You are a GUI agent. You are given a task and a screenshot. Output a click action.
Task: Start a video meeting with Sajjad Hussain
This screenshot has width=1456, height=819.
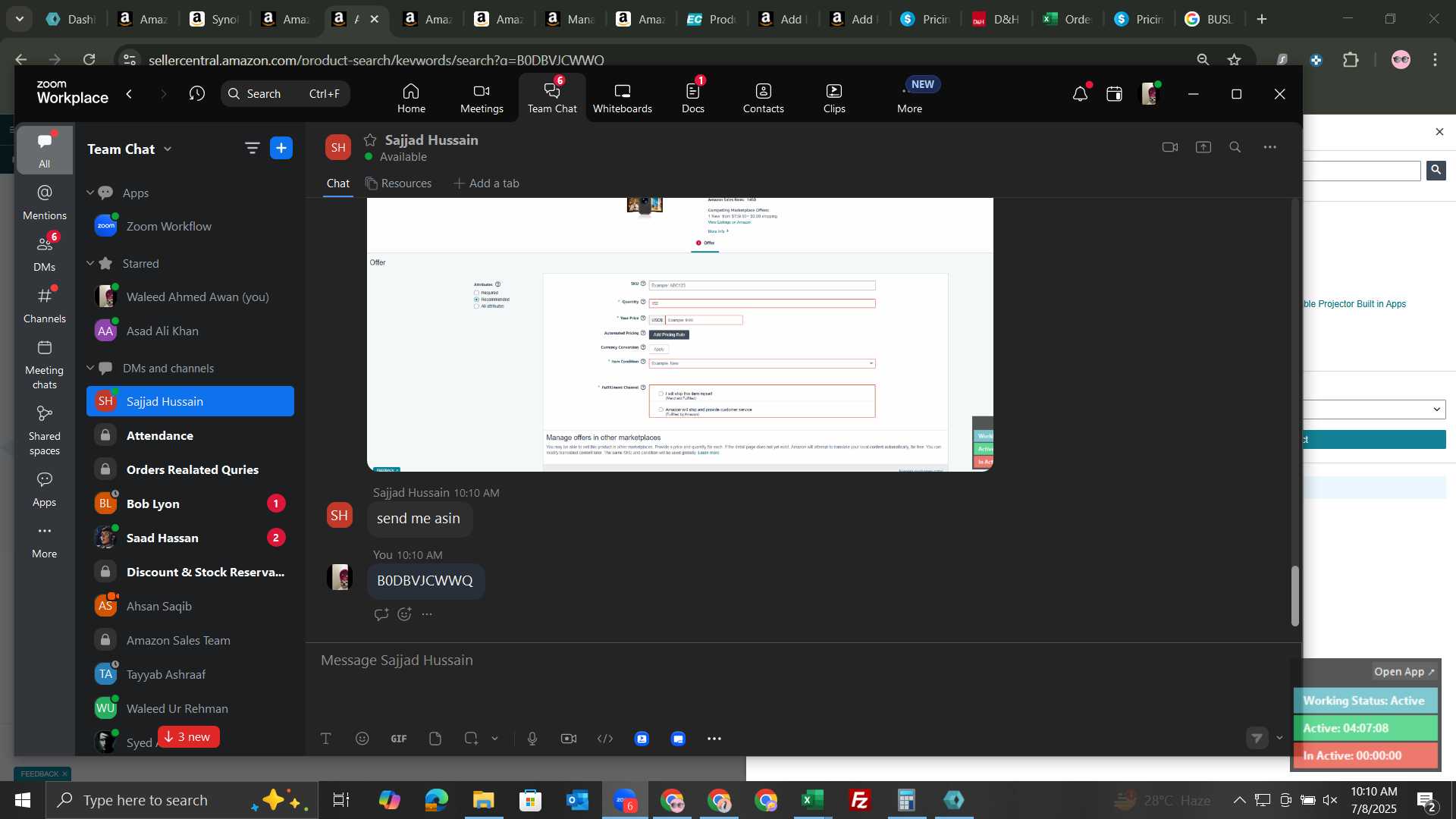(x=1170, y=147)
